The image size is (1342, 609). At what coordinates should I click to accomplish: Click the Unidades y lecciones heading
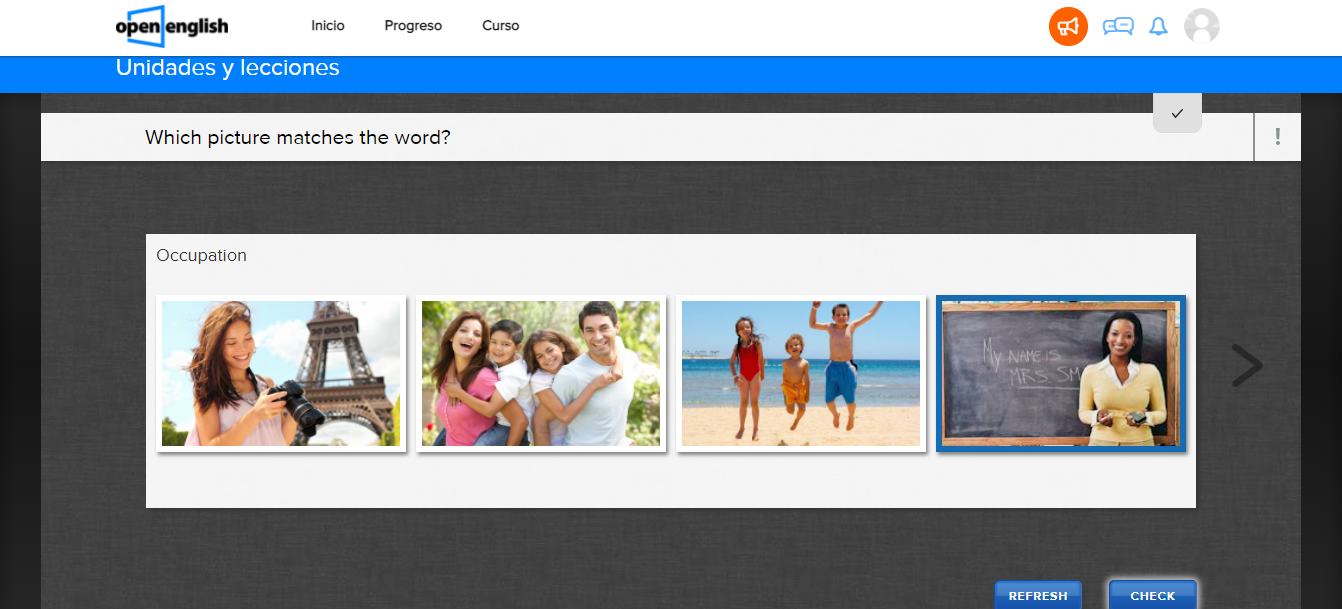pyautogui.click(x=228, y=68)
